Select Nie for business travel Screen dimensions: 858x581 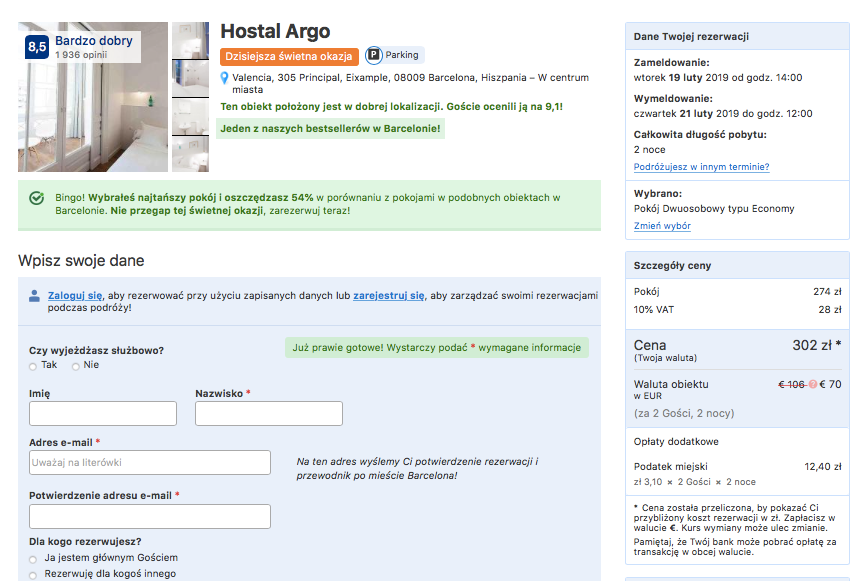point(76,367)
